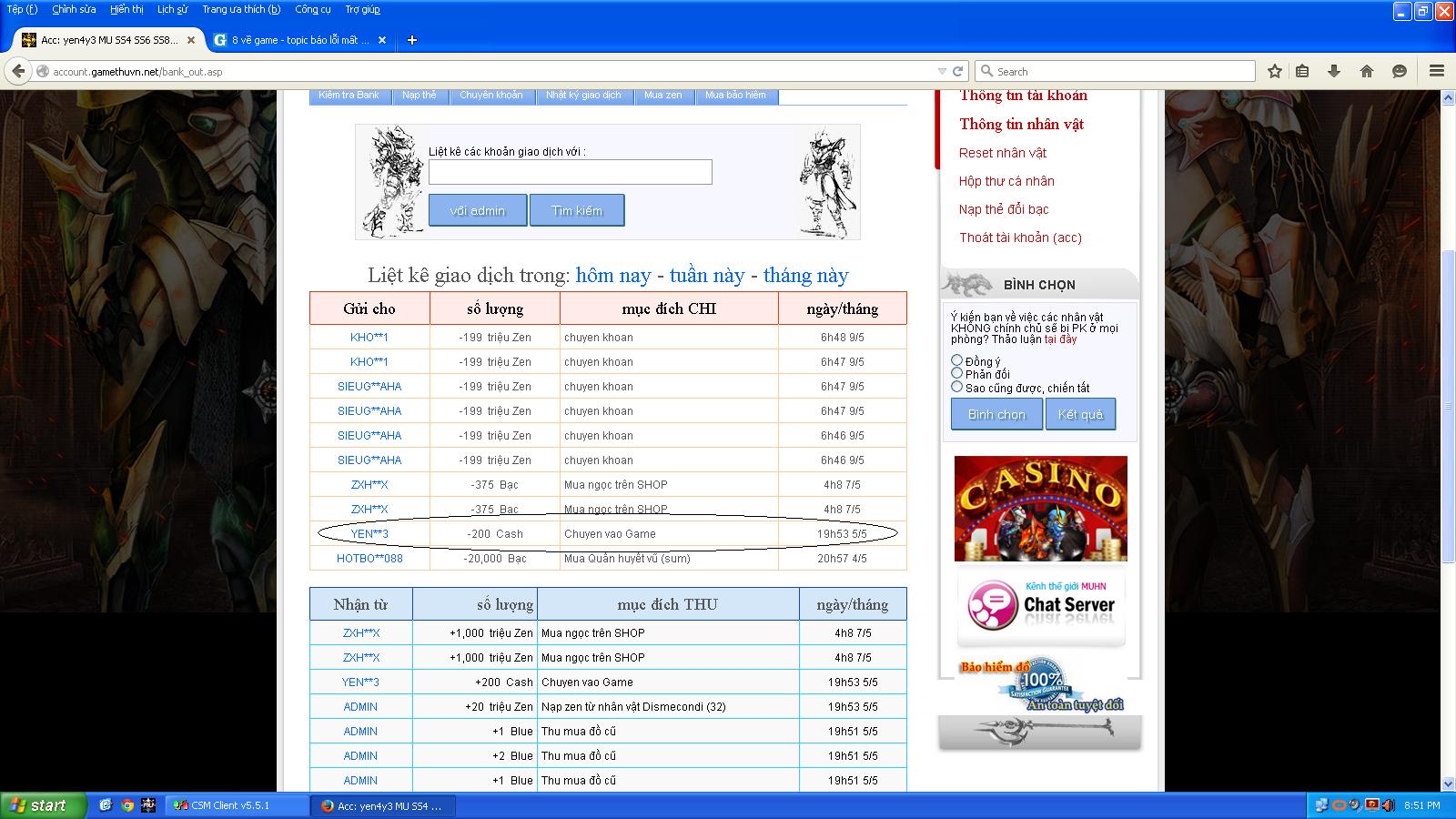Open the bookmarks list icon
The height and width of the screenshot is (819, 1456).
(1303, 71)
